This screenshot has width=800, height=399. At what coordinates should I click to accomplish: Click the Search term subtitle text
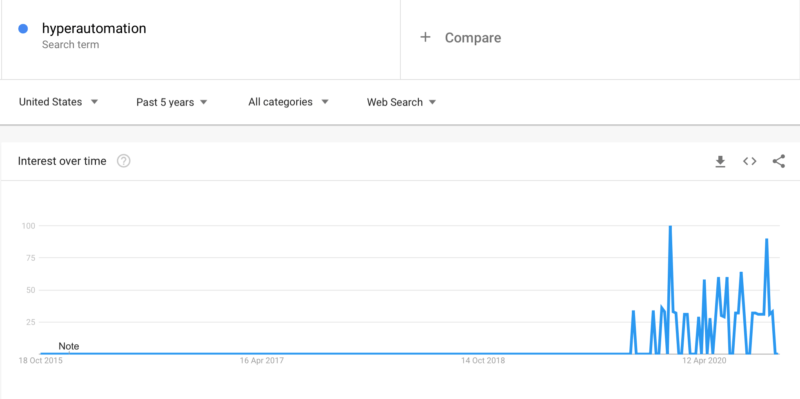(x=70, y=44)
